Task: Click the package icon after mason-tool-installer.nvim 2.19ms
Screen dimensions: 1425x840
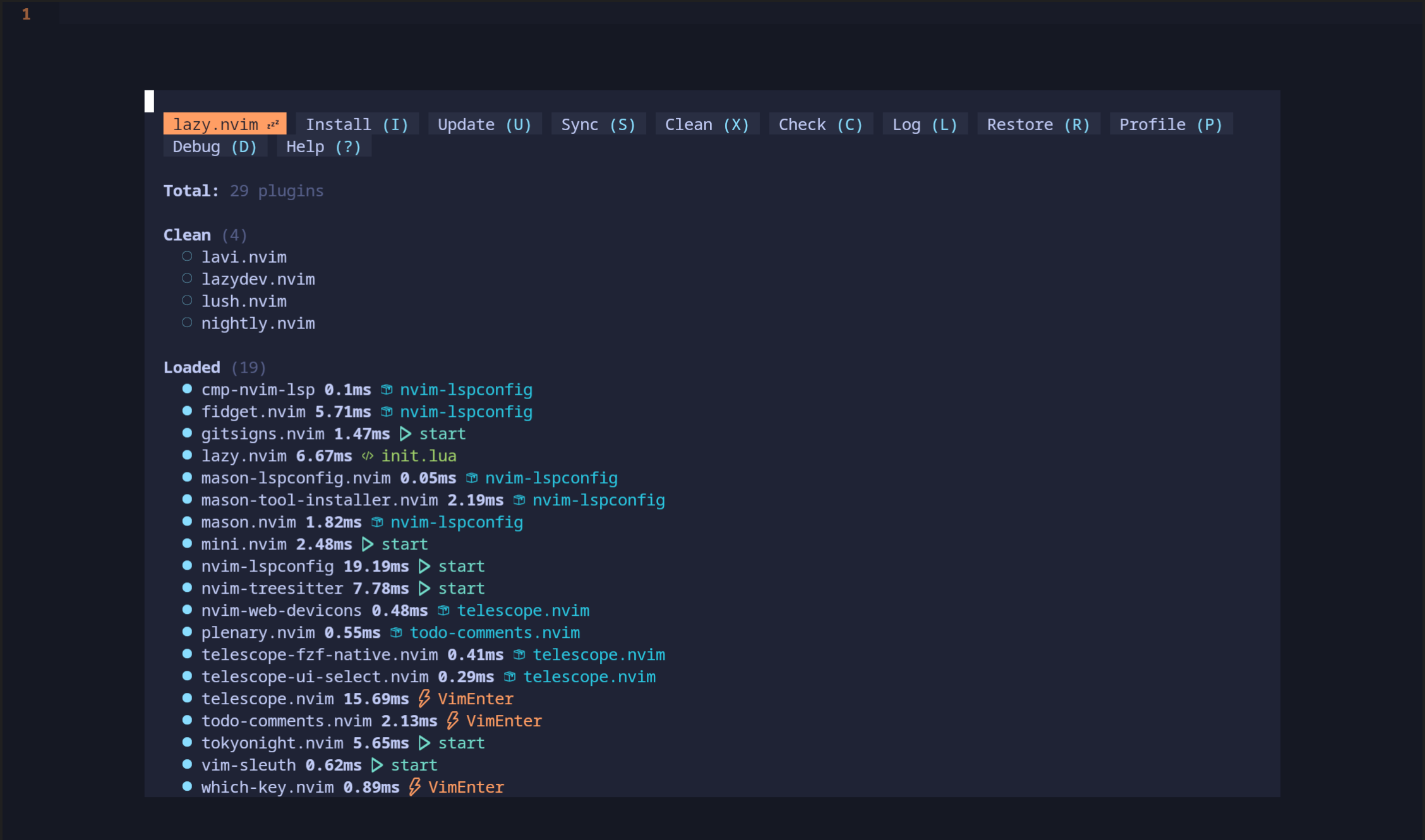Action: pos(519,500)
